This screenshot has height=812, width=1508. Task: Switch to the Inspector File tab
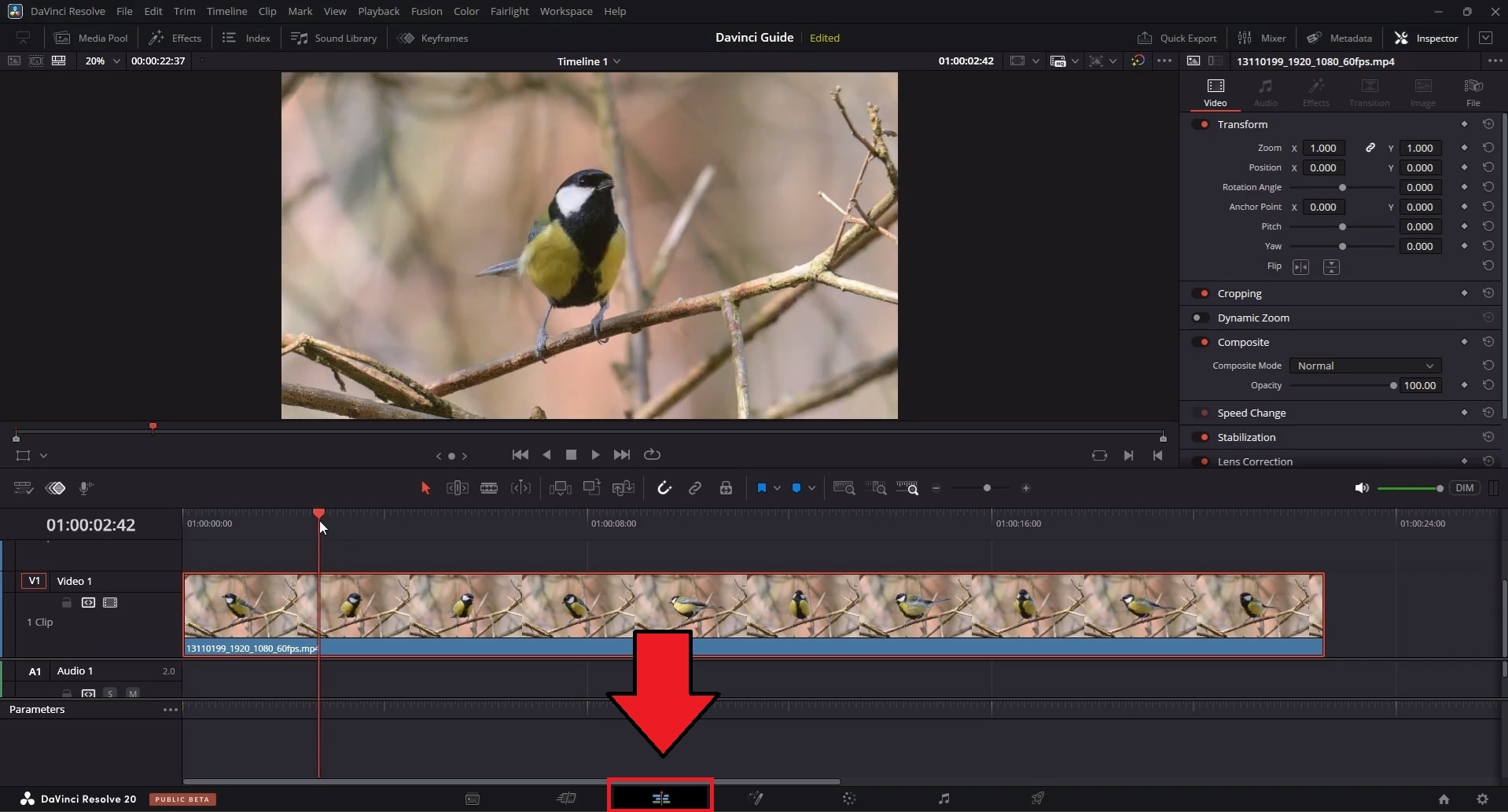click(x=1473, y=92)
